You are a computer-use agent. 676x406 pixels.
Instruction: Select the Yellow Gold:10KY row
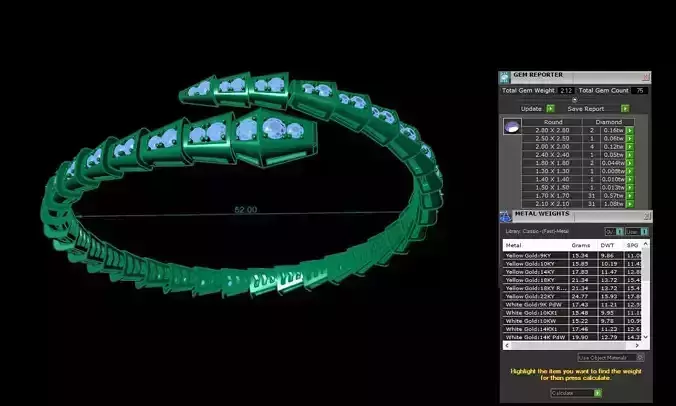click(x=572, y=264)
